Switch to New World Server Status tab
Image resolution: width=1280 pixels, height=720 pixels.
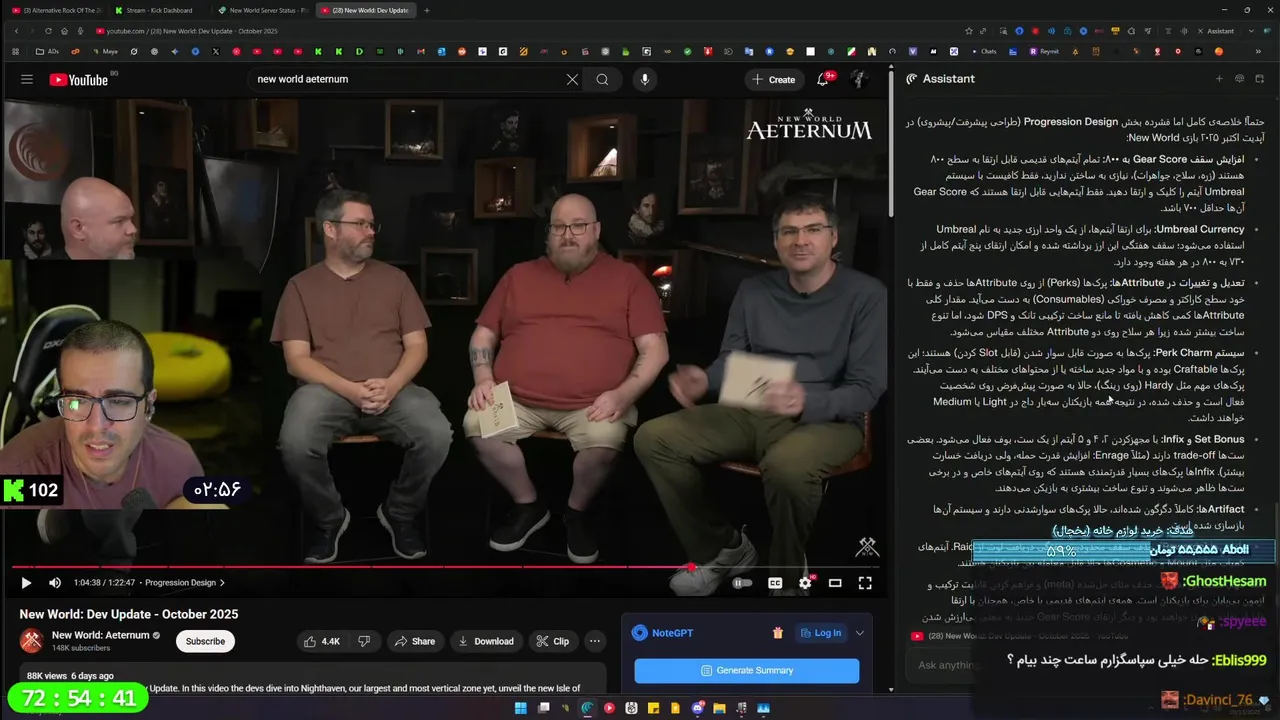(x=262, y=10)
